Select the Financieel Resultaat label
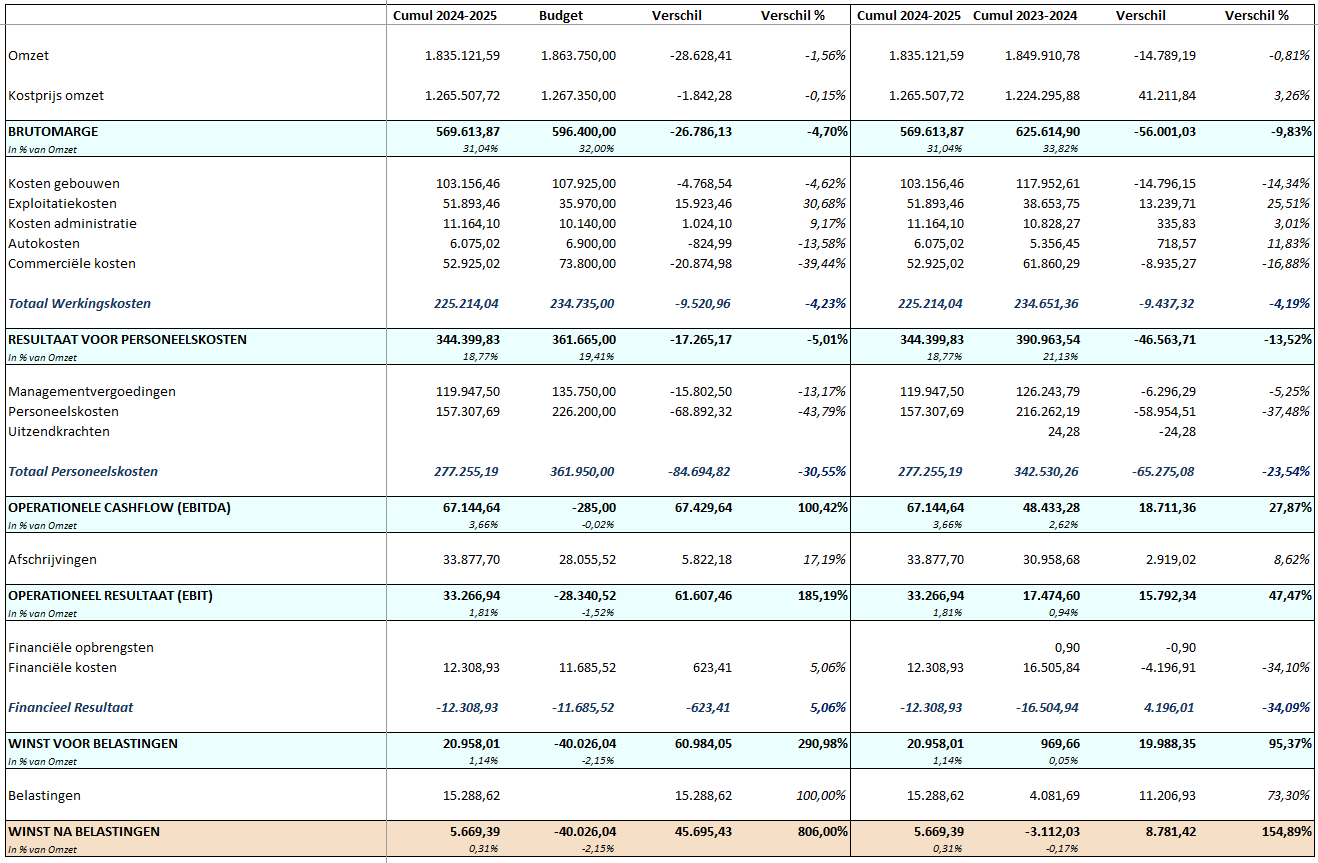1318x863 pixels. click(x=71, y=708)
